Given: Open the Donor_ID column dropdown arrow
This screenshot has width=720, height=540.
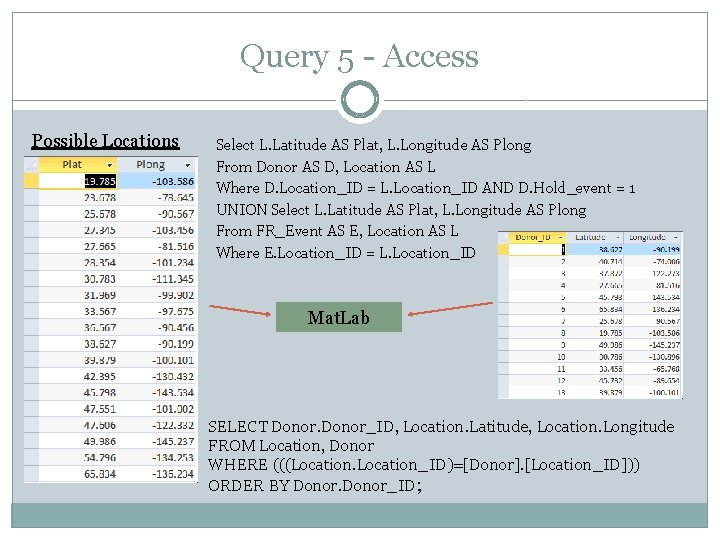Looking at the screenshot, I should [561, 238].
